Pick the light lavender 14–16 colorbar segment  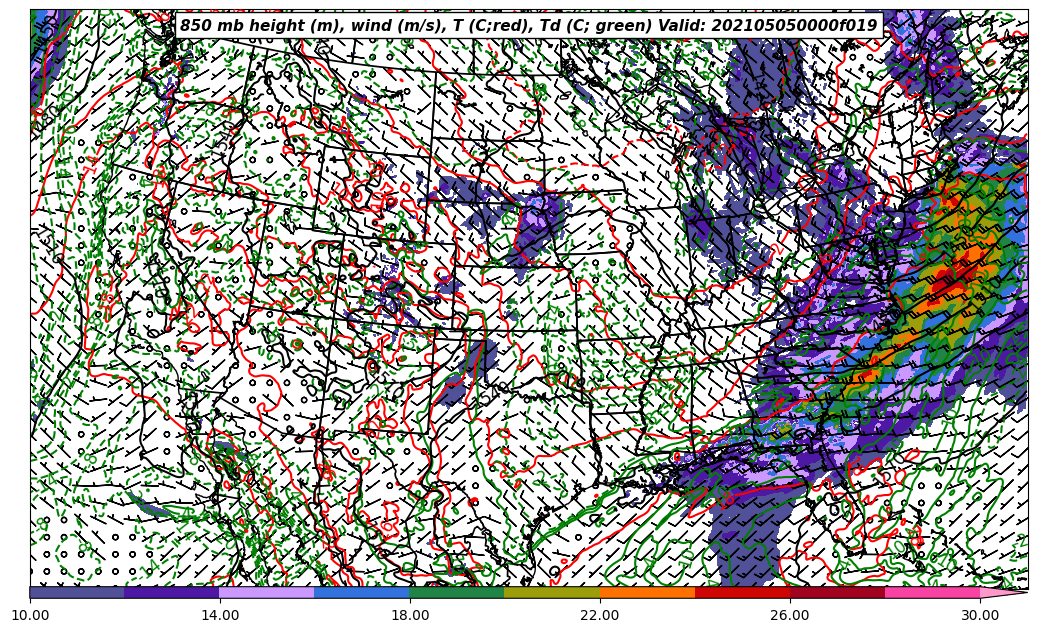tap(267, 592)
